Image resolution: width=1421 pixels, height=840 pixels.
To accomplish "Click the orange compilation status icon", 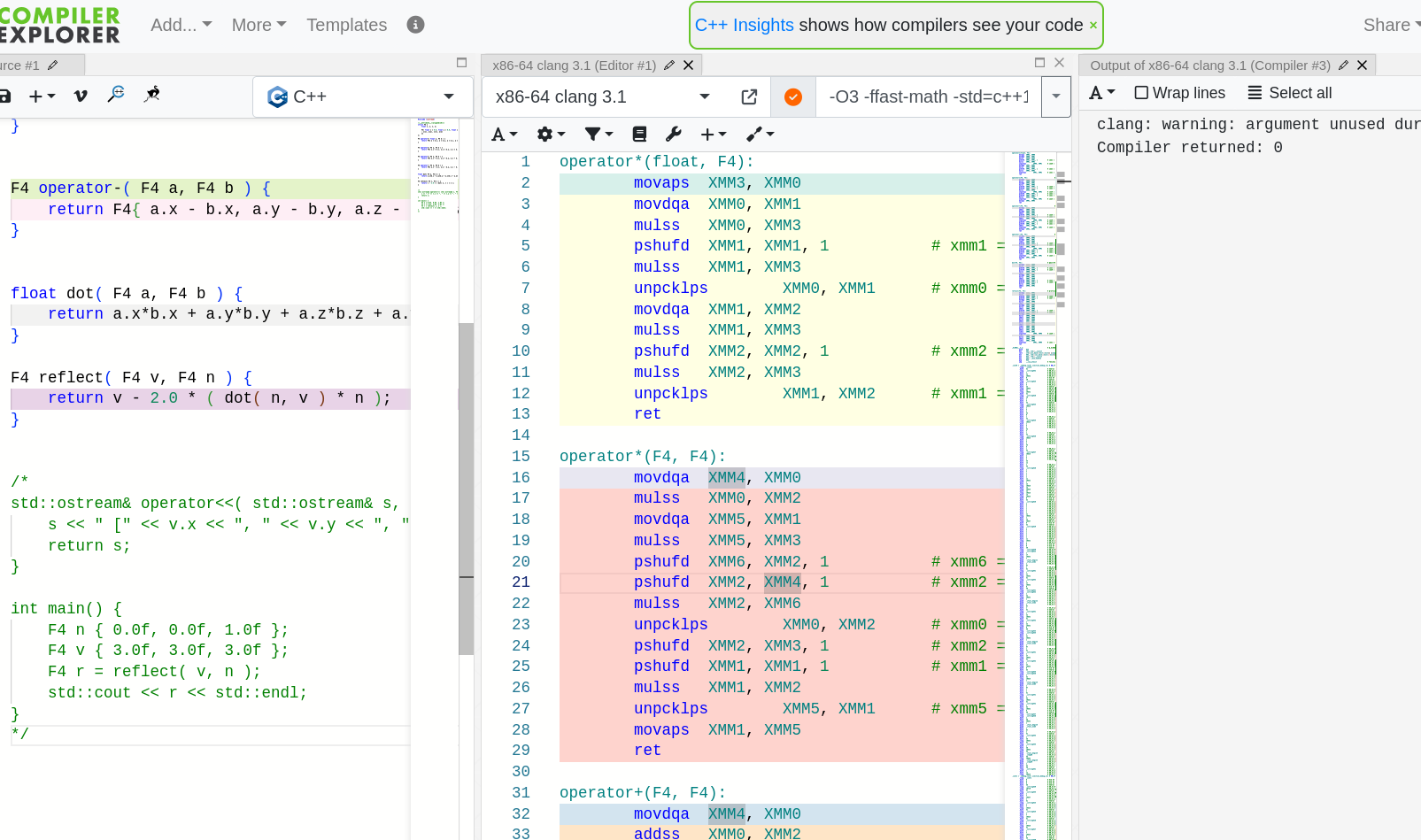I will (793, 97).
